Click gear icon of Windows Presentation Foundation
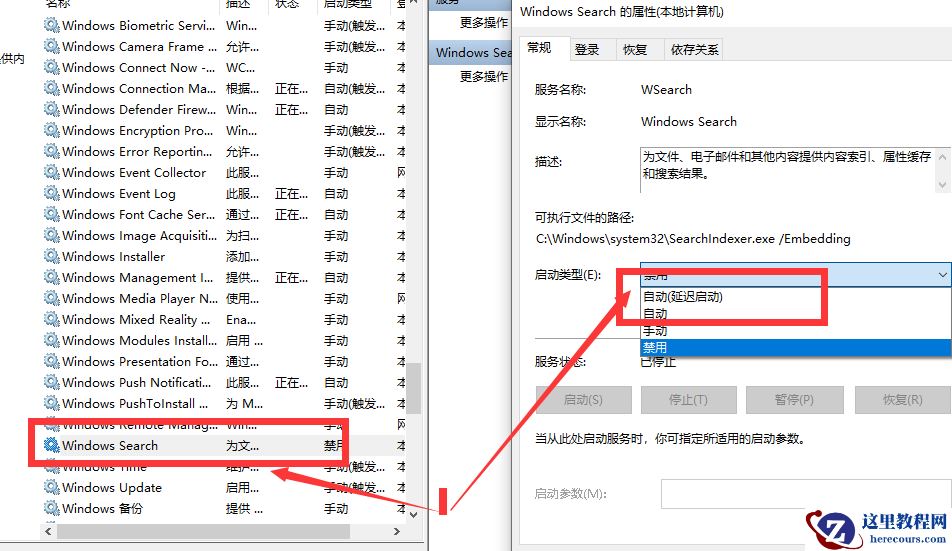The image size is (952, 551). point(52,361)
